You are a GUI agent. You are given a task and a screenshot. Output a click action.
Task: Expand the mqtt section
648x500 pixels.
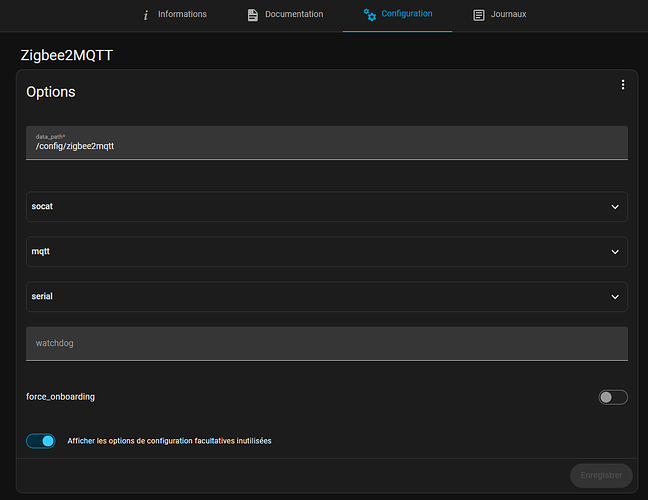[x=327, y=252]
